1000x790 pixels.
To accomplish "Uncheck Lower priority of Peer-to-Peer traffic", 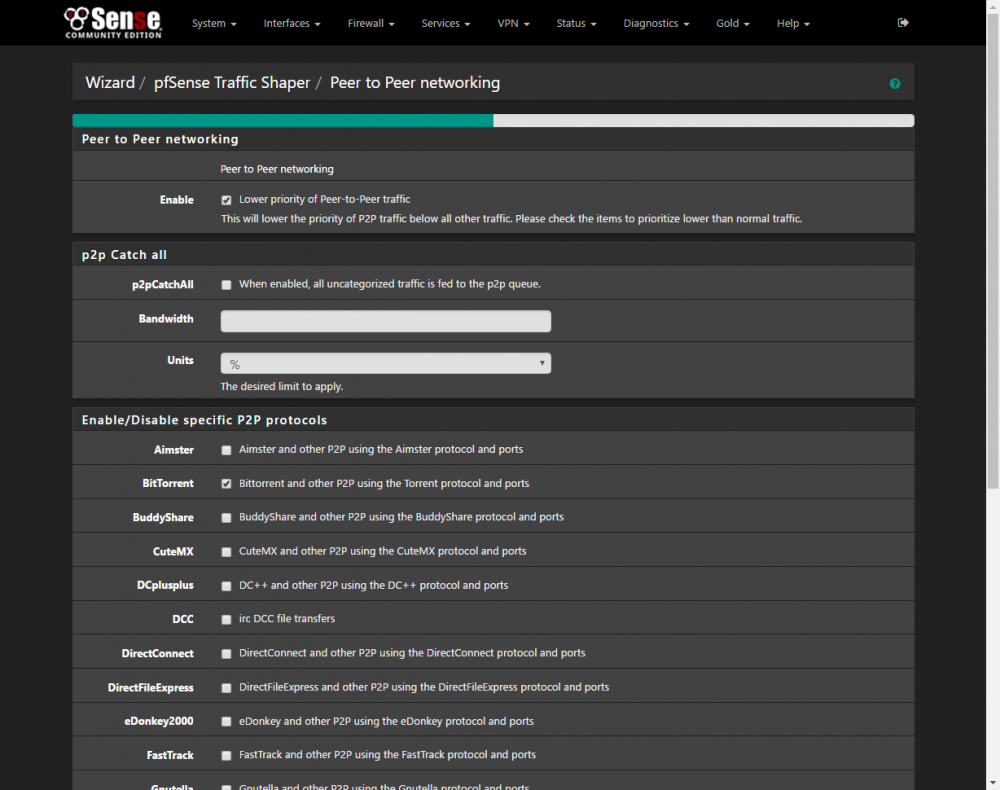I will (226, 200).
